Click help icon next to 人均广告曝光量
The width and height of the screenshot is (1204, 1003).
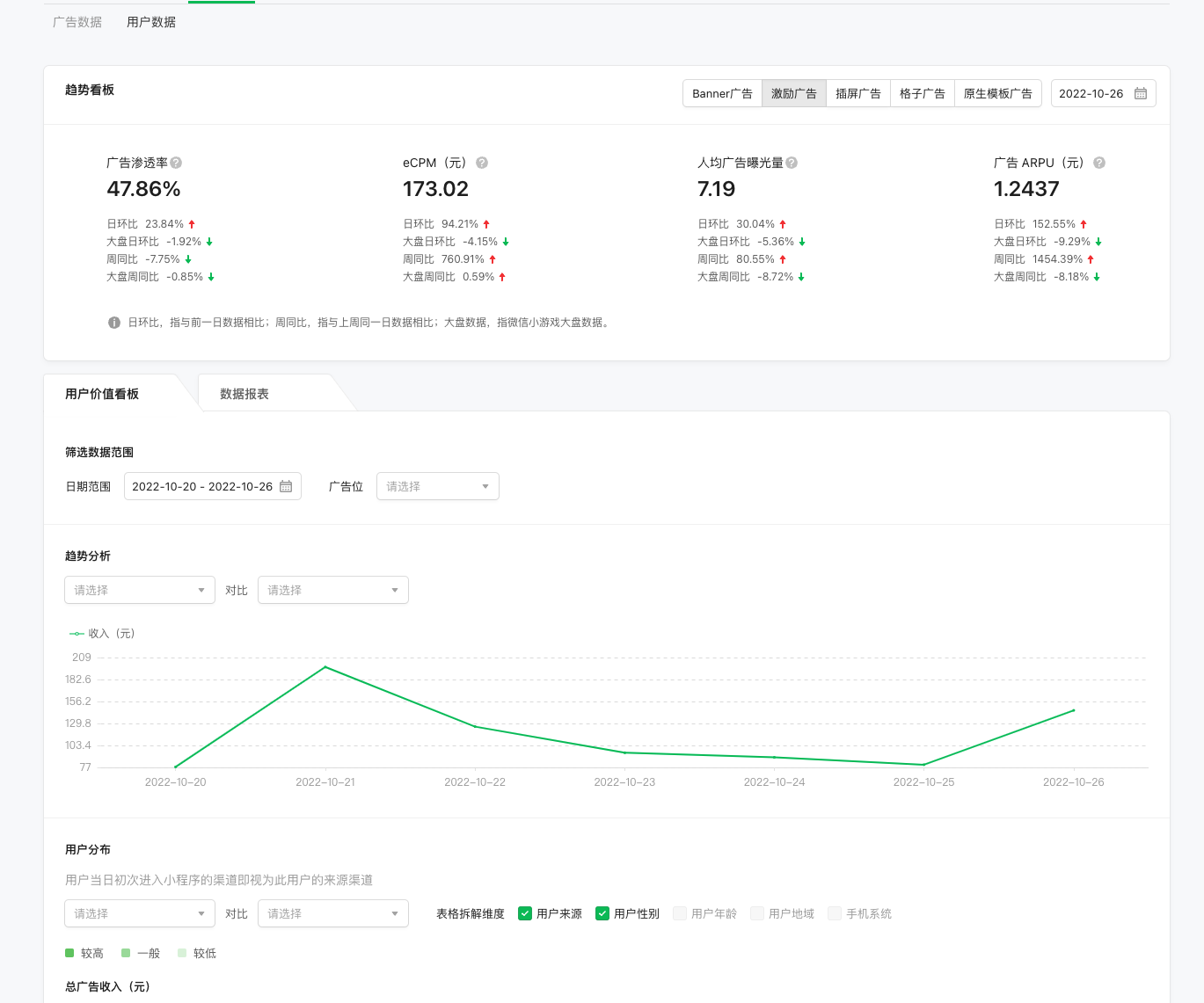pyautogui.click(x=792, y=163)
